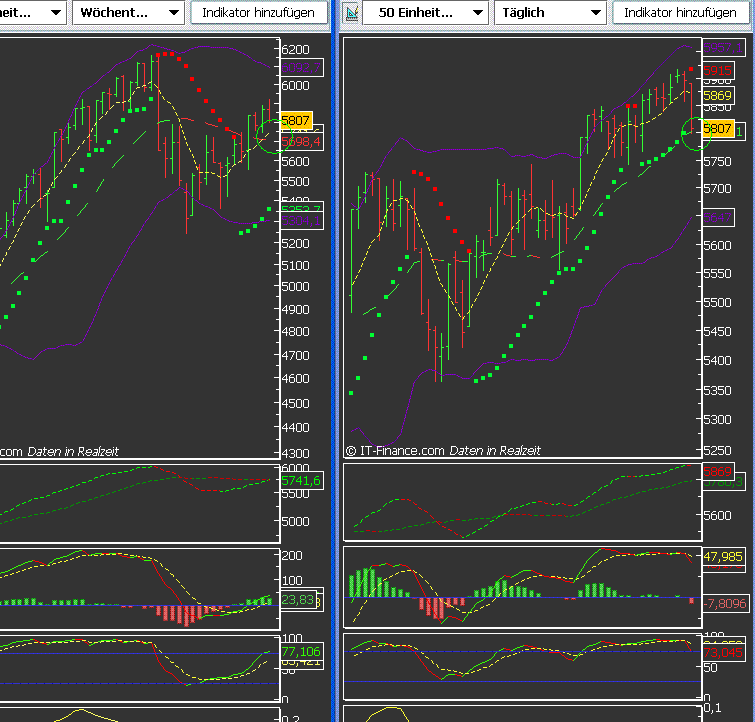This screenshot has height=722, width=755.
Task: Click the 6200 axis tick on the weekly chart
Action: (296, 50)
